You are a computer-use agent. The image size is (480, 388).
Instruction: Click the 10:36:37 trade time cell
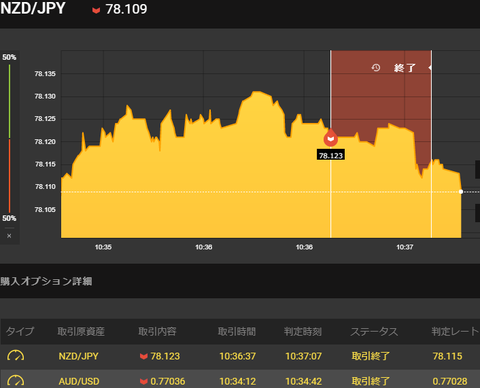tap(237, 356)
